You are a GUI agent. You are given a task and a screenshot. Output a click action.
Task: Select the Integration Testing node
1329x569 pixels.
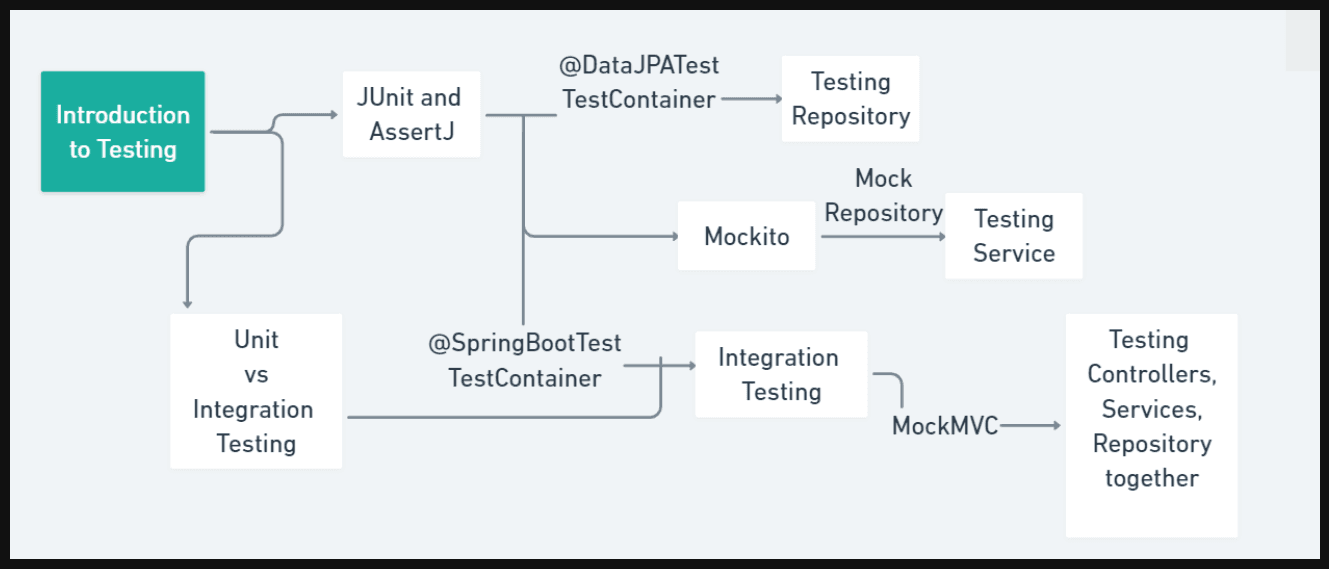(781, 374)
